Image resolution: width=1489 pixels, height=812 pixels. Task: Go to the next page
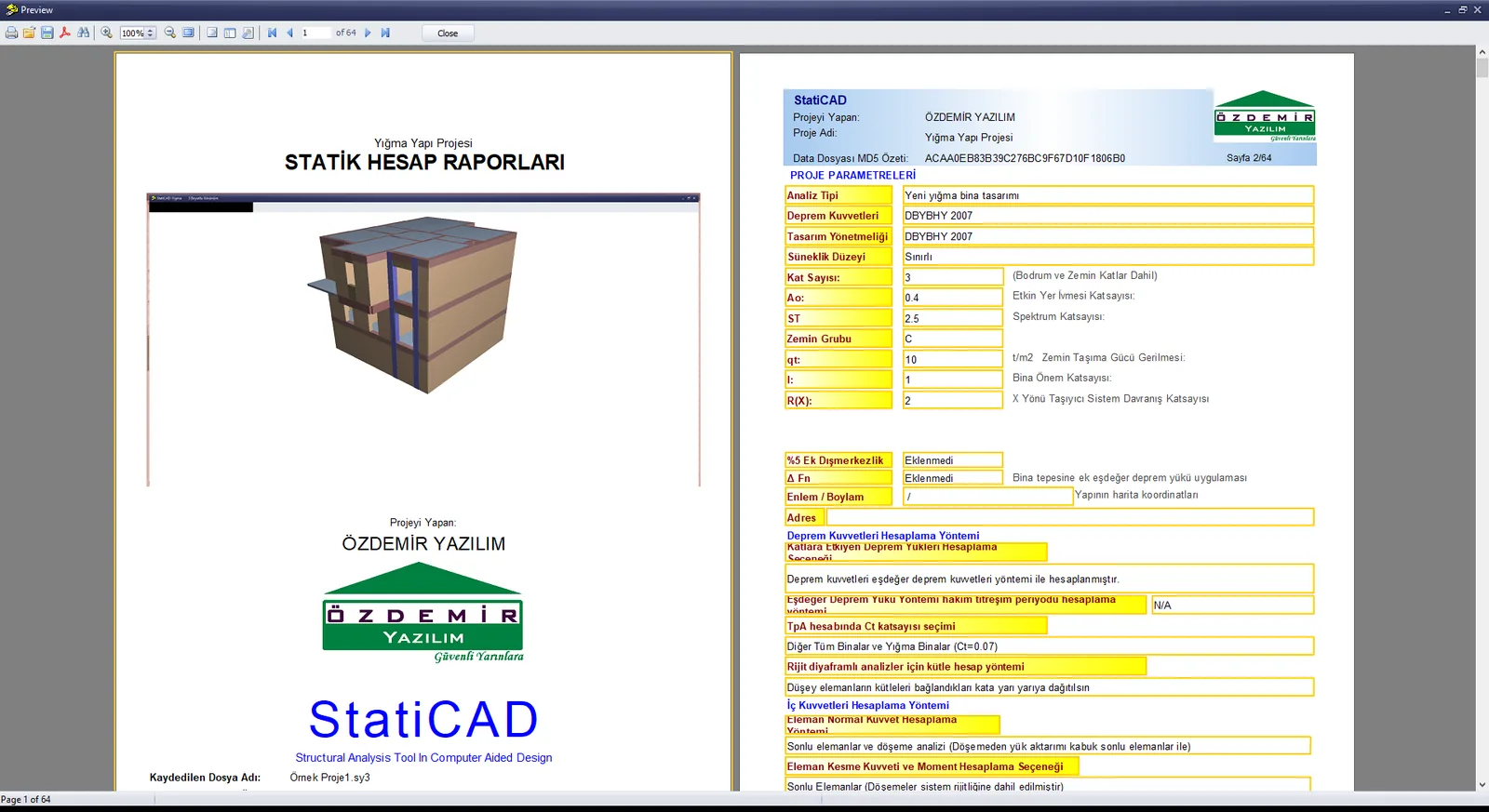tap(368, 33)
